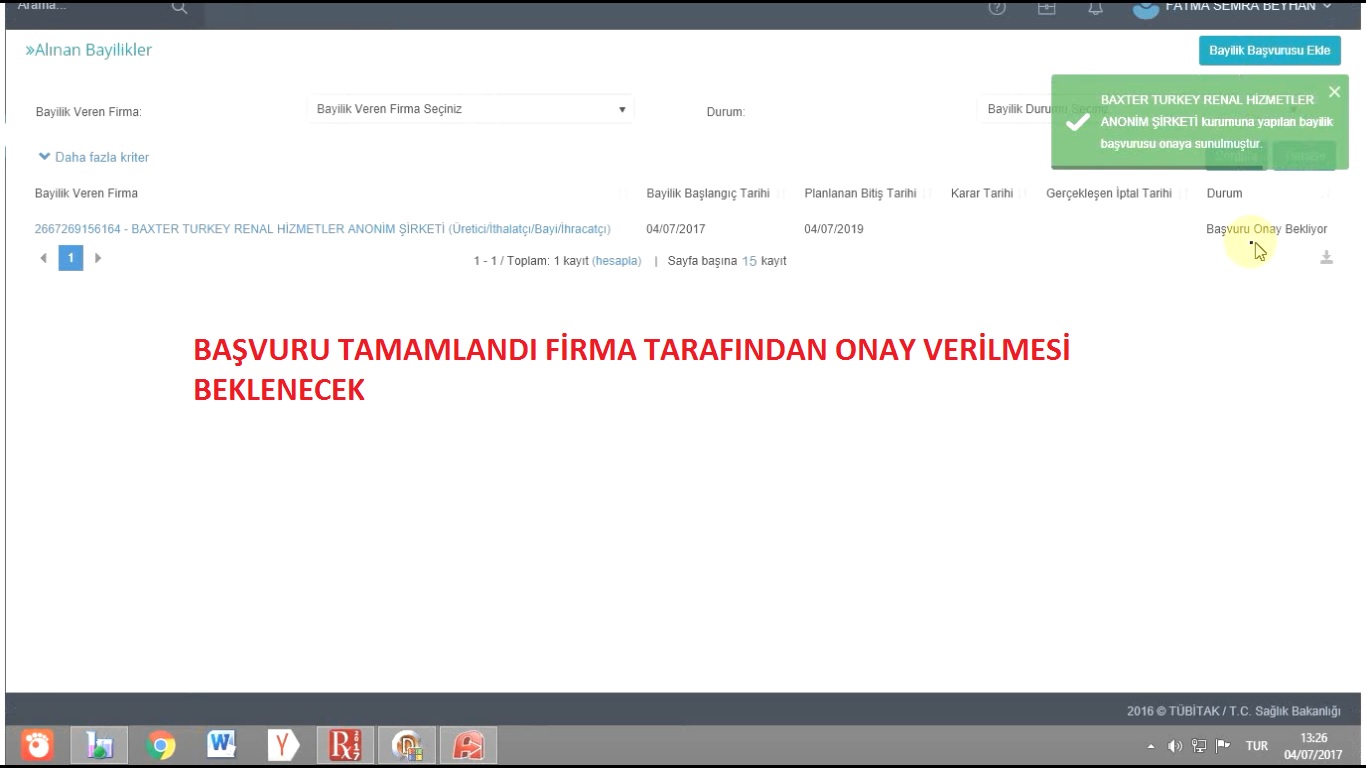The image size is (1366, 768).
Task: Click the help question mark icon
Action: [996, 7]
